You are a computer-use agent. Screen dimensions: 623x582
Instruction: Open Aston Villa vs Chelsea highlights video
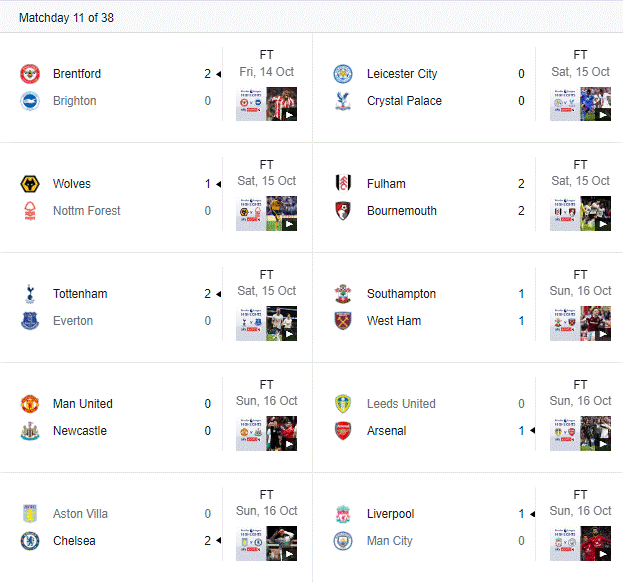pos(266,544)
